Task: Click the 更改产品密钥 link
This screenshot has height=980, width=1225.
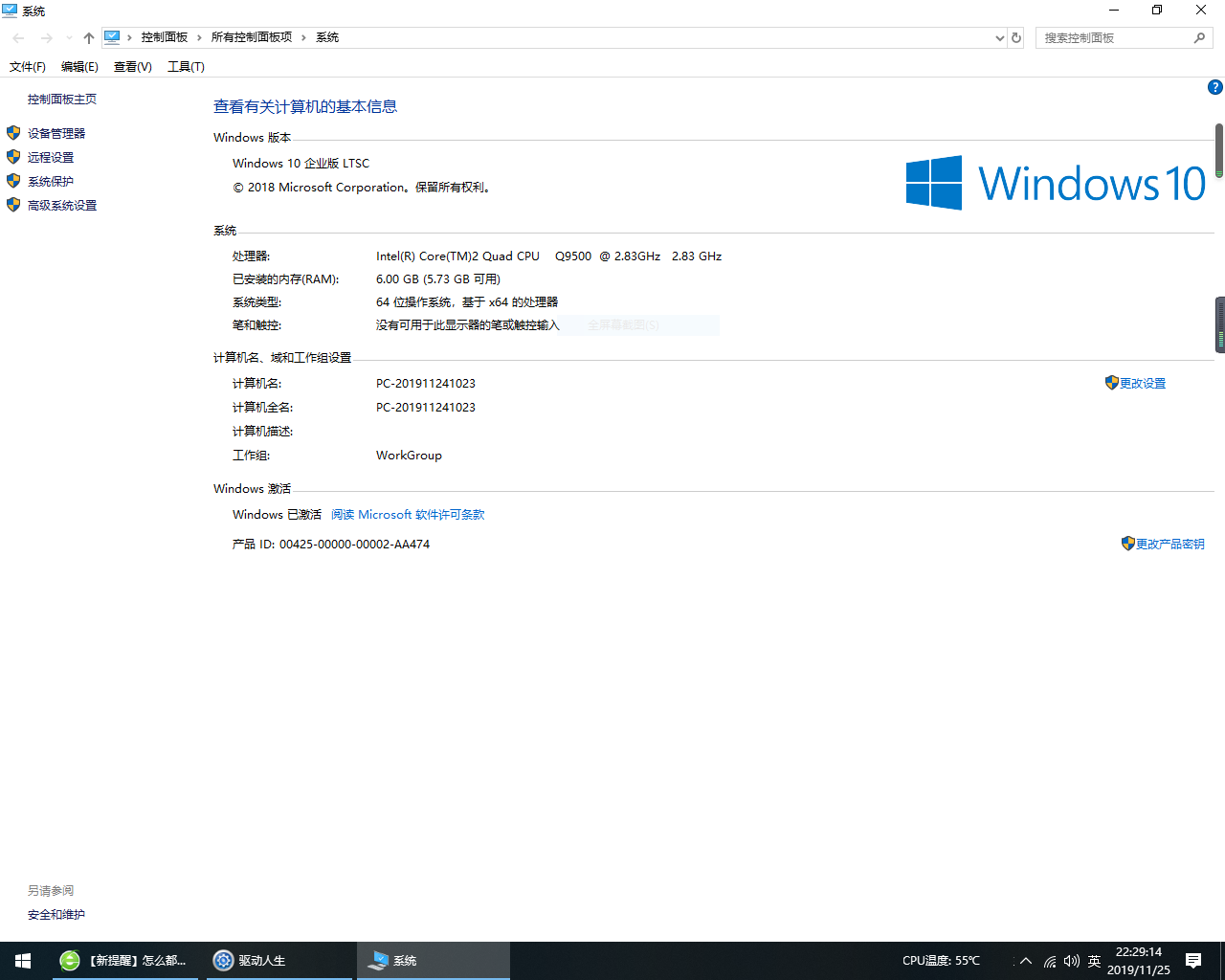Action: [x=1169, y=544]
